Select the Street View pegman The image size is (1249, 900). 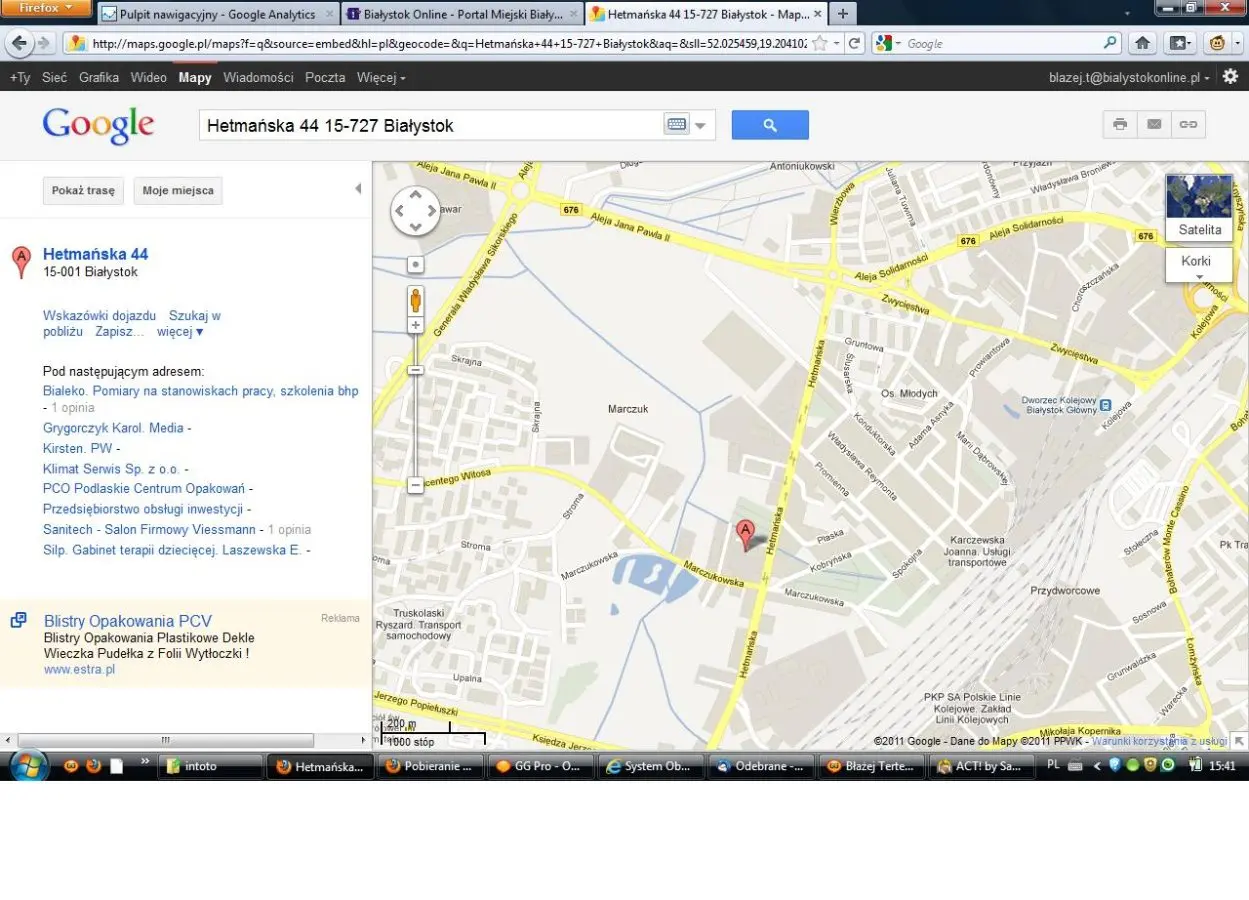coord(415,300)
